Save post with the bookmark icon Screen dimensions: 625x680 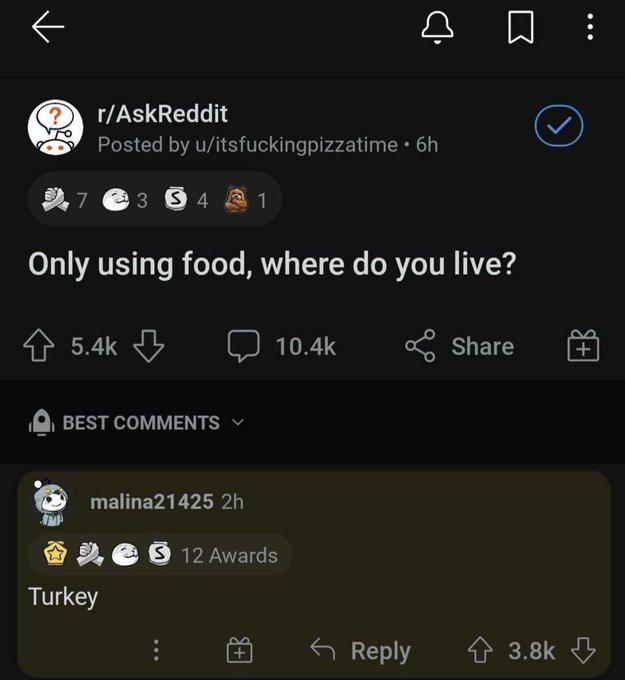point(517,30)
